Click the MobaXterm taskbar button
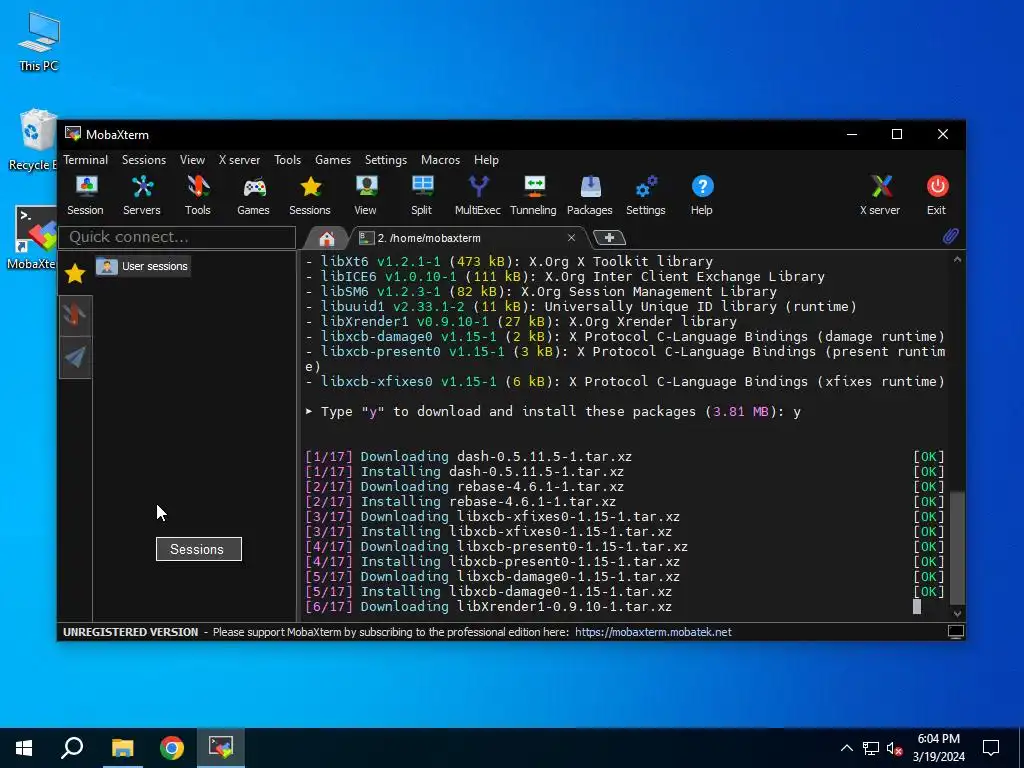Image resolution: width=1024 pixels, height=768 pixels. click(x=221, y=748)
